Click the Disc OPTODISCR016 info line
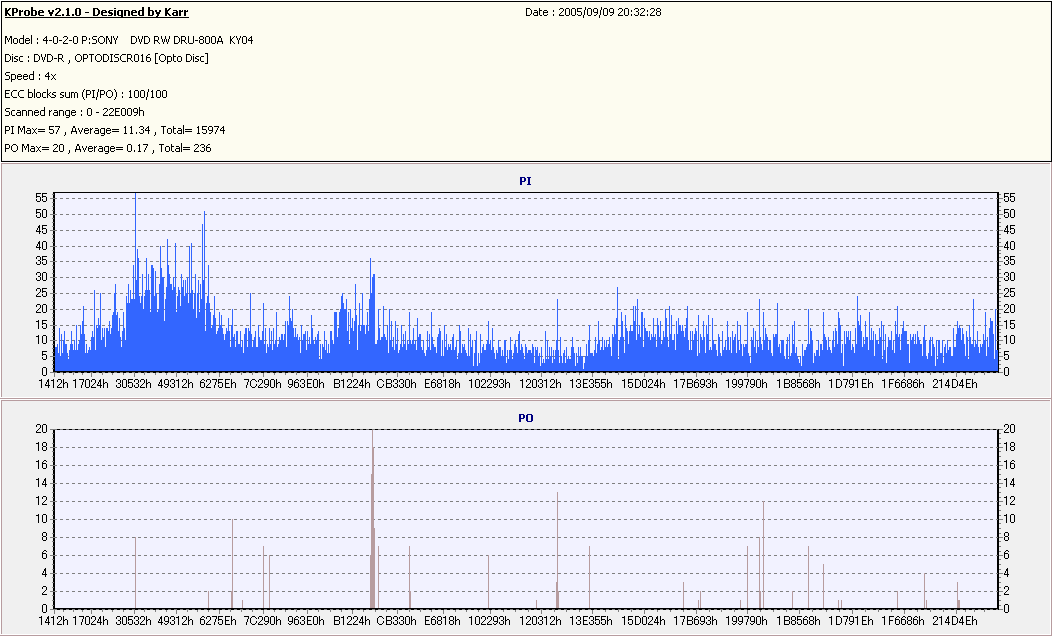The image size is (1052, 636). tap(107, 58)
